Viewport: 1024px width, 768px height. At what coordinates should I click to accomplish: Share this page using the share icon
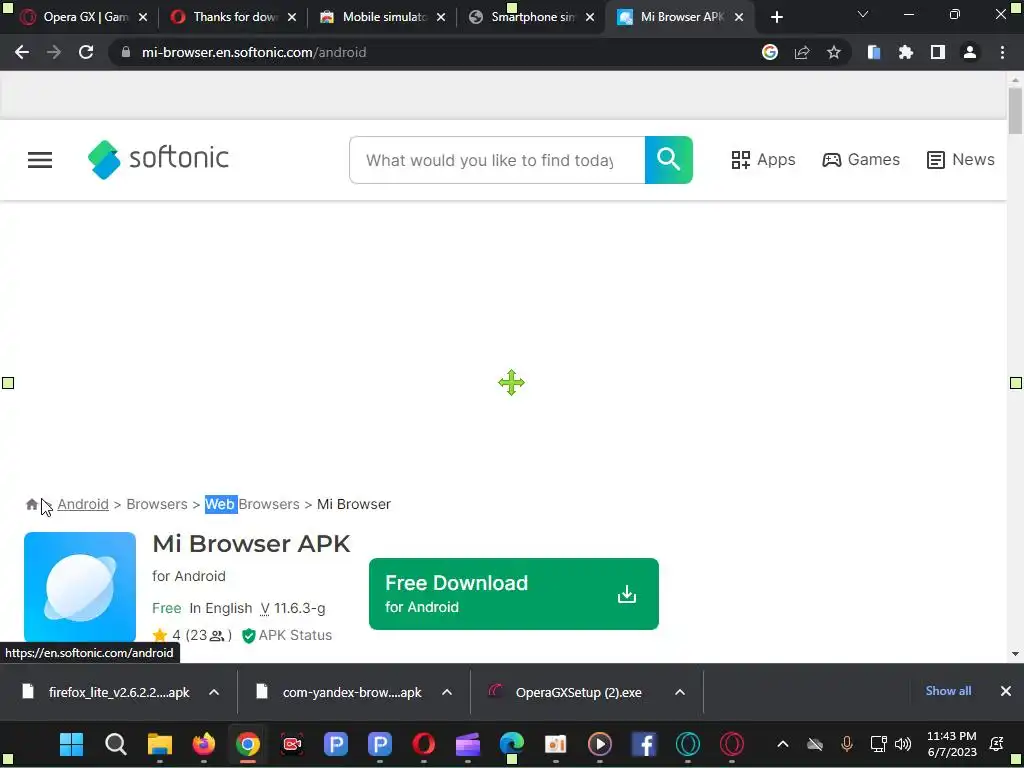[x=802, y=52]
